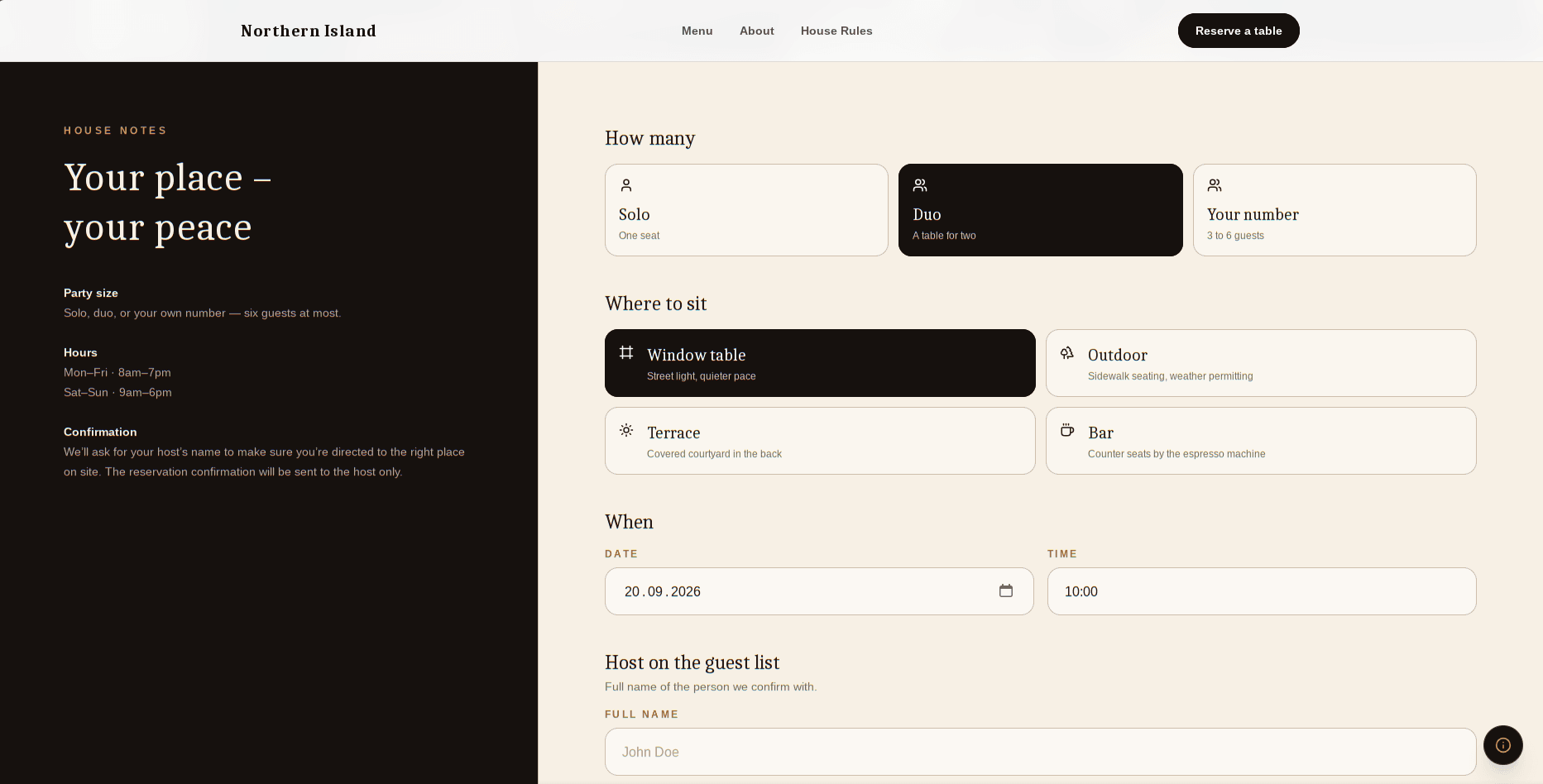The height and width of the screenshot is (784, 1543).
Task: Click the 'HOUSE NOTES' label
Action: 115,131
